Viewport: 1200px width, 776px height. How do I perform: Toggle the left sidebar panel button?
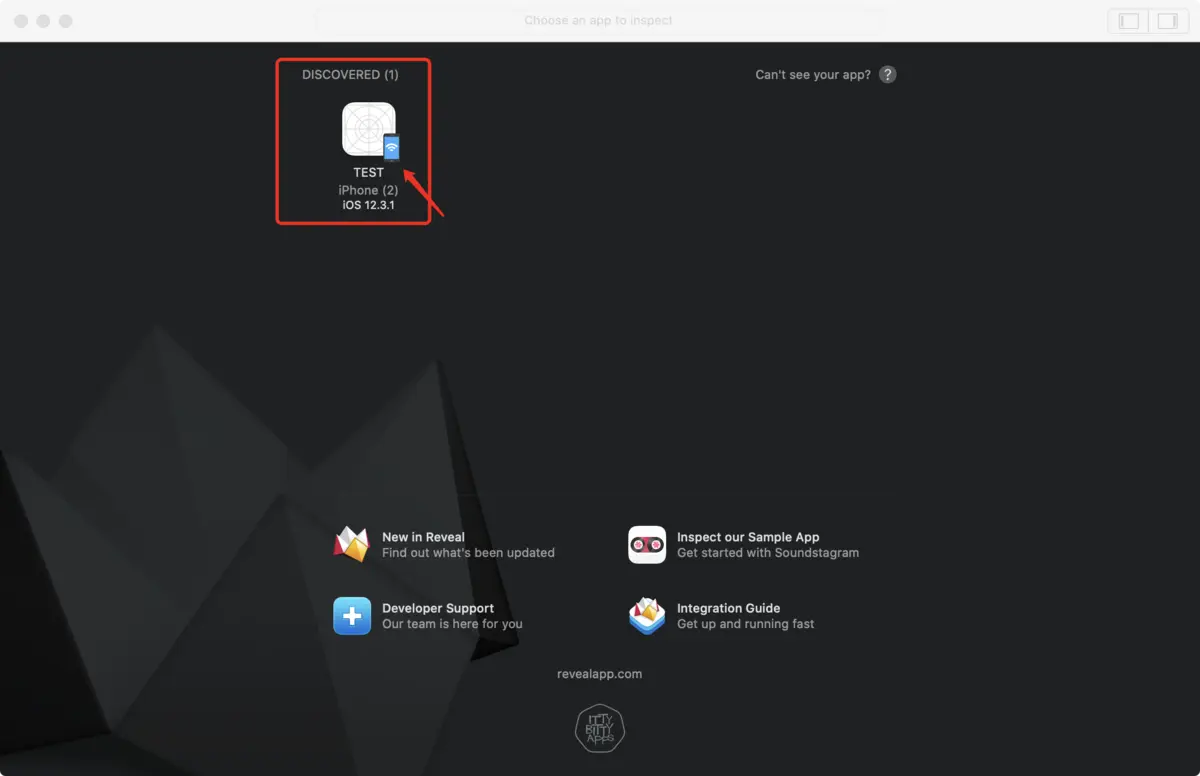click(x=1129, y=21)
